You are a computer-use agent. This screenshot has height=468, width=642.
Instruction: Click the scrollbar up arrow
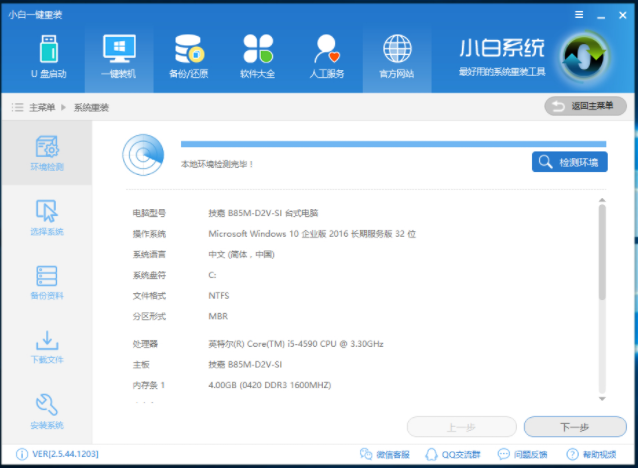602,200
